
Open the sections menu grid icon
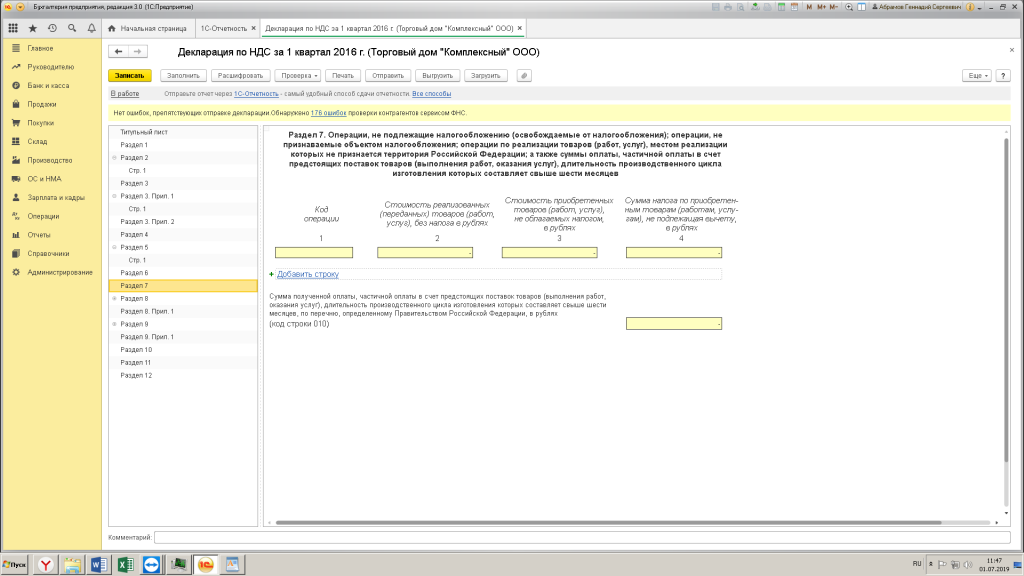coord(13,28)
